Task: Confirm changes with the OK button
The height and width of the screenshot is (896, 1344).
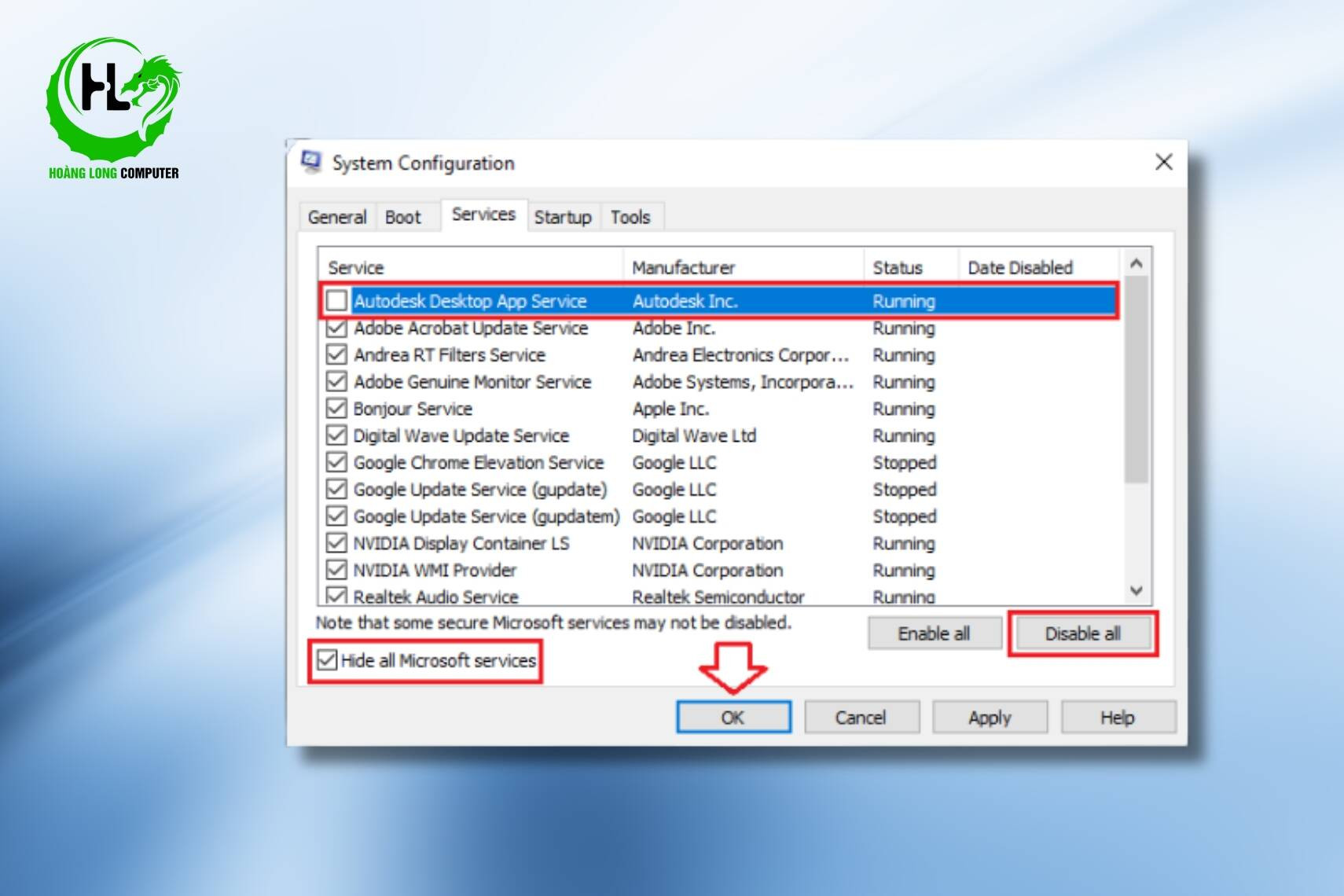Action: tap(733, 718)
